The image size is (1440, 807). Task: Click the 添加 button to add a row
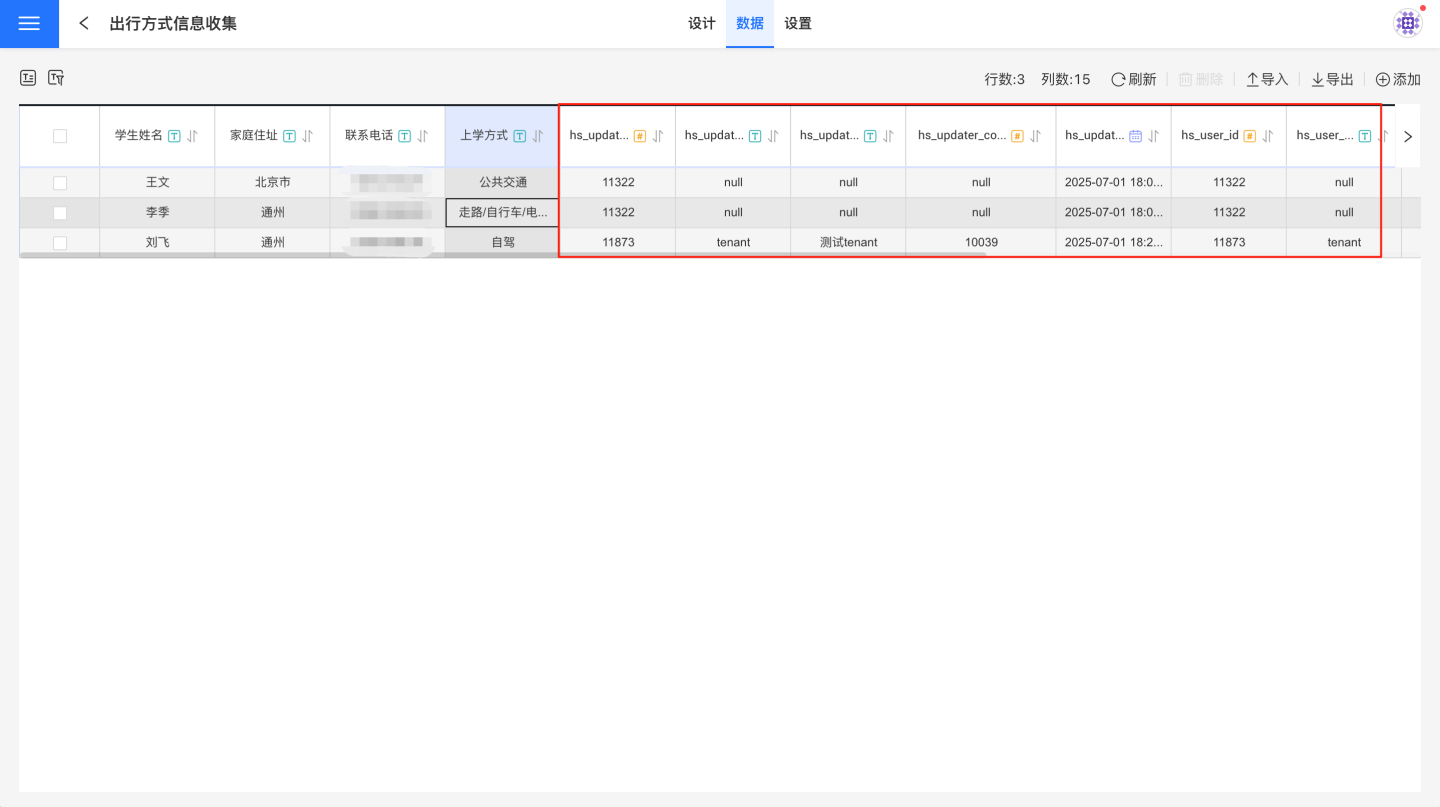click(1397, 79)
